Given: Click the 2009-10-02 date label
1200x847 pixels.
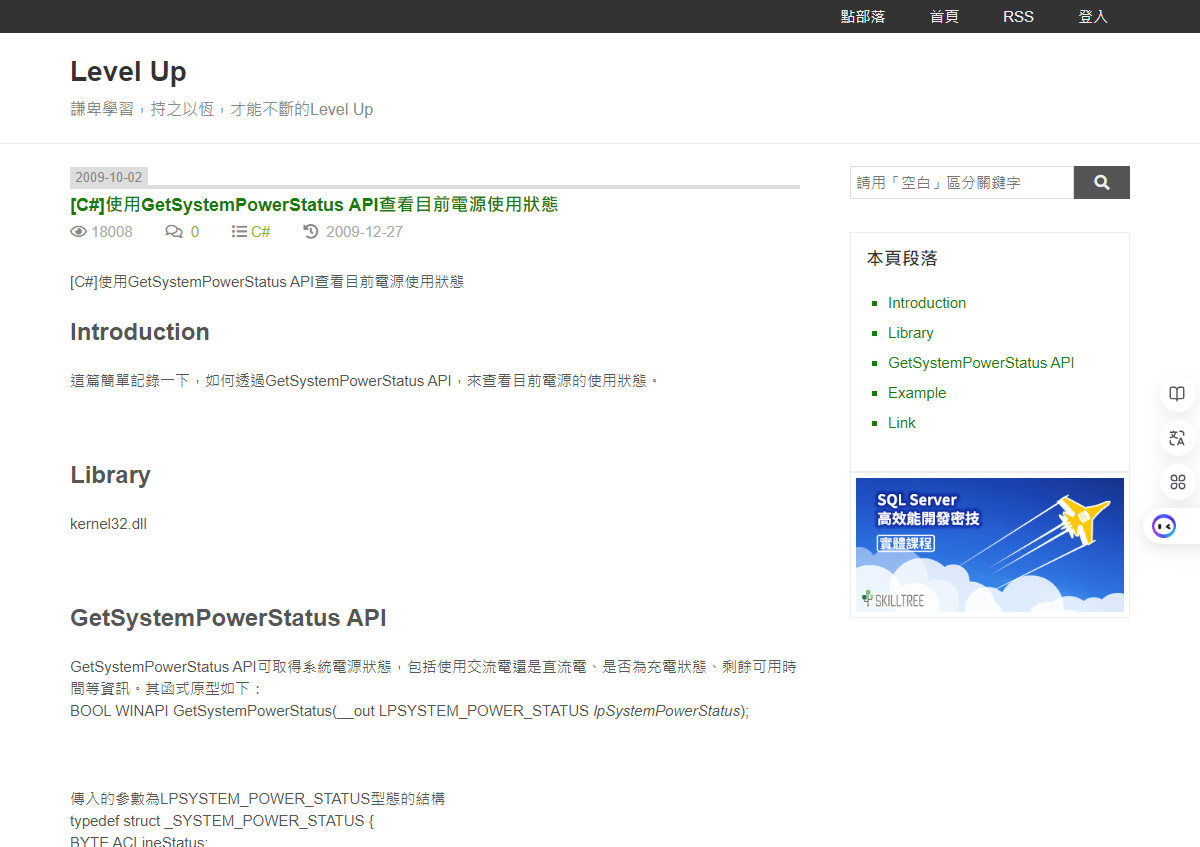Looking at the screenshot, I should pos(109,177).
